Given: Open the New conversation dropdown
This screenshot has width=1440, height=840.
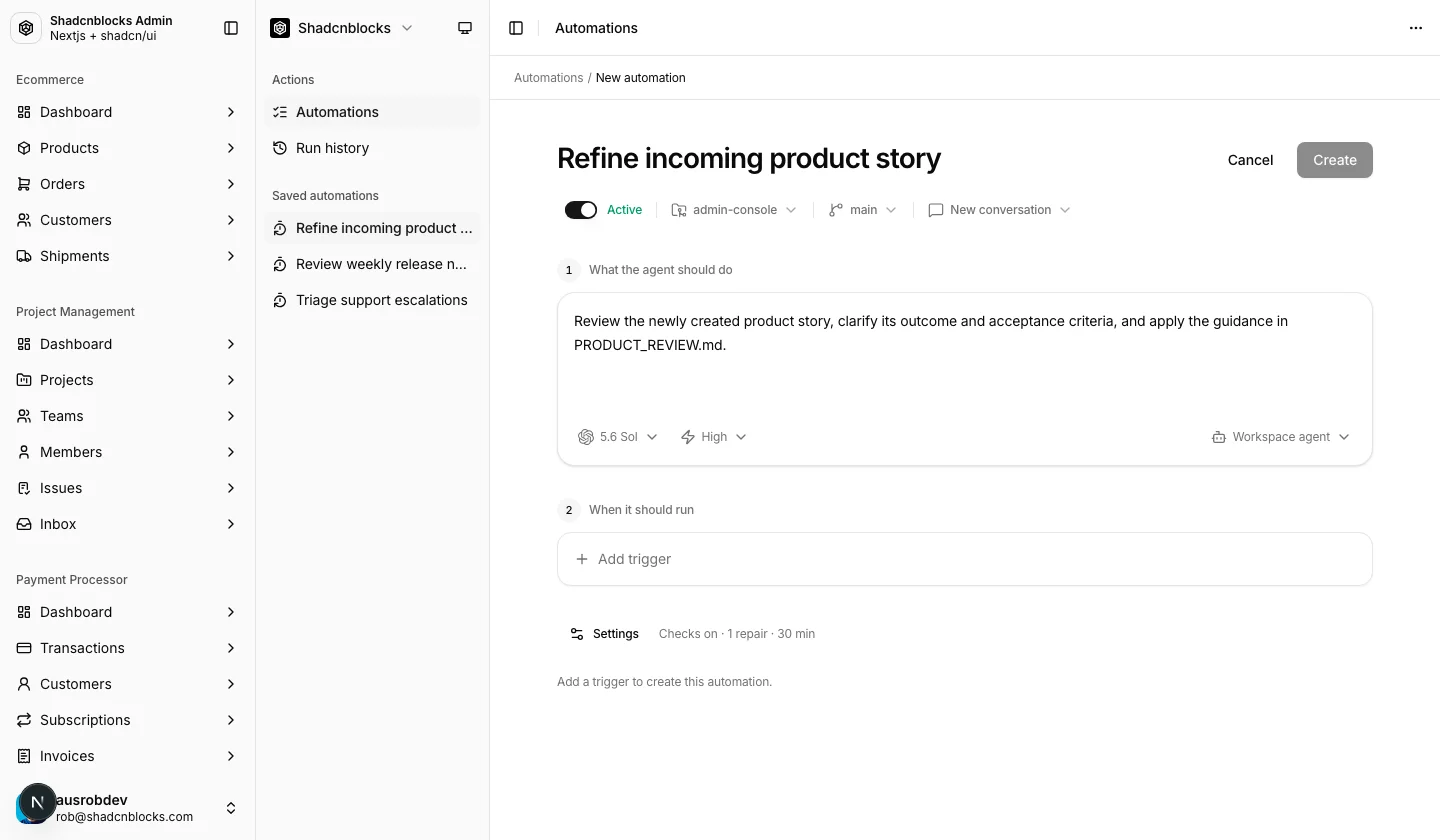Looking at the screenshot, I should [x=999, y=210].
